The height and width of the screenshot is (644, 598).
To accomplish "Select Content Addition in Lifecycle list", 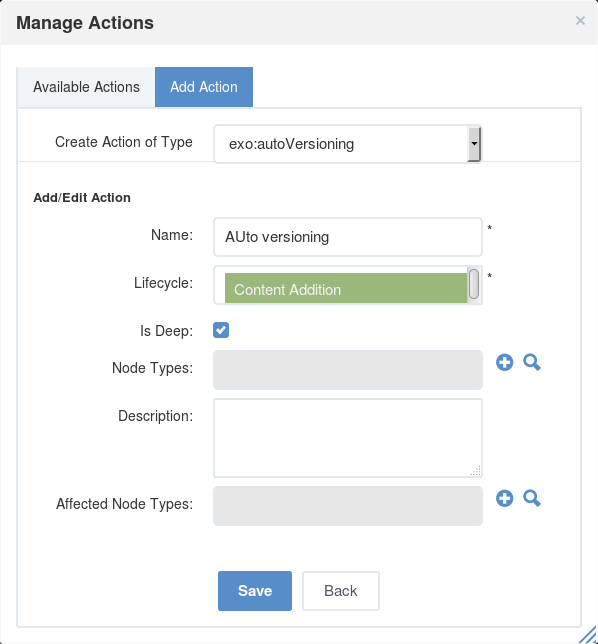I will (x=346, y=289).
